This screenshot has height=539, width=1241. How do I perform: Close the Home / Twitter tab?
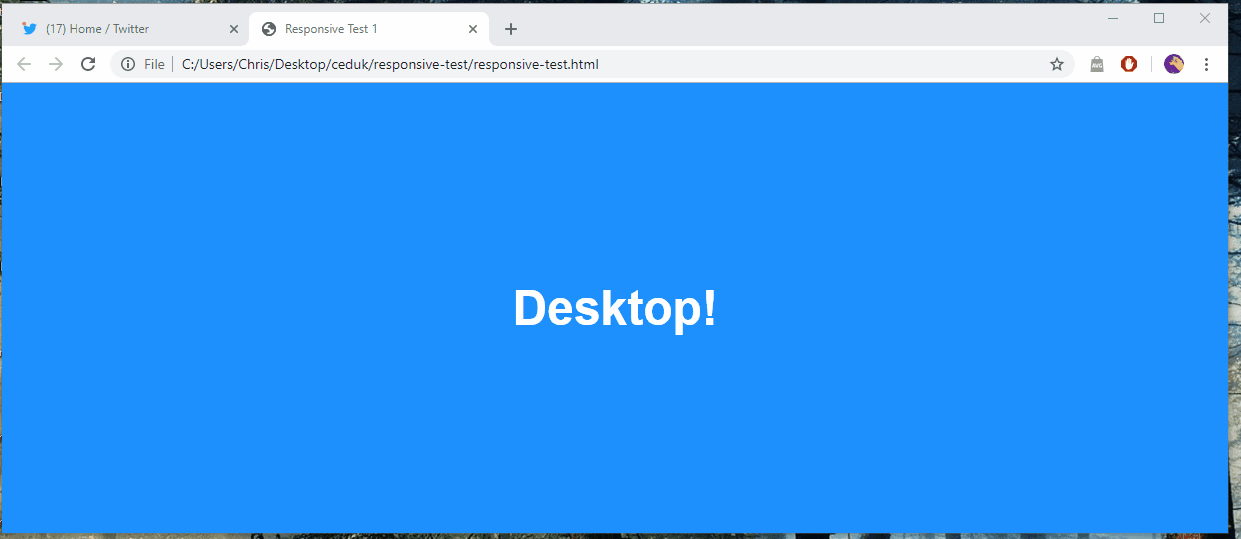(234, 29)
